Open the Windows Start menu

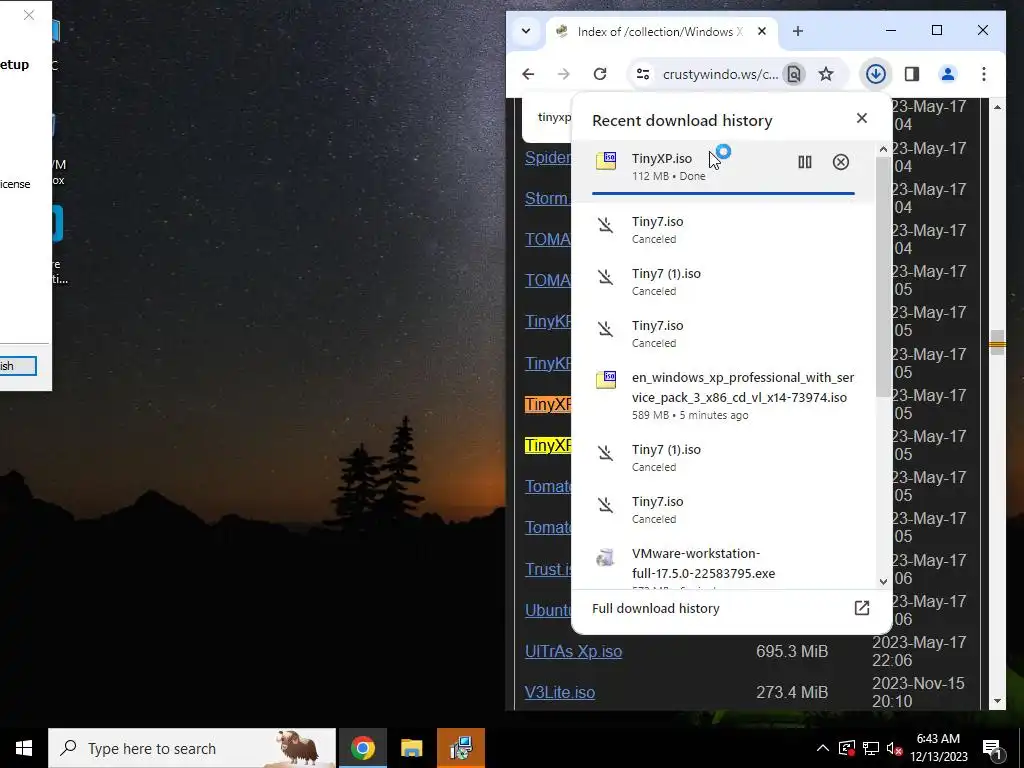24,748
